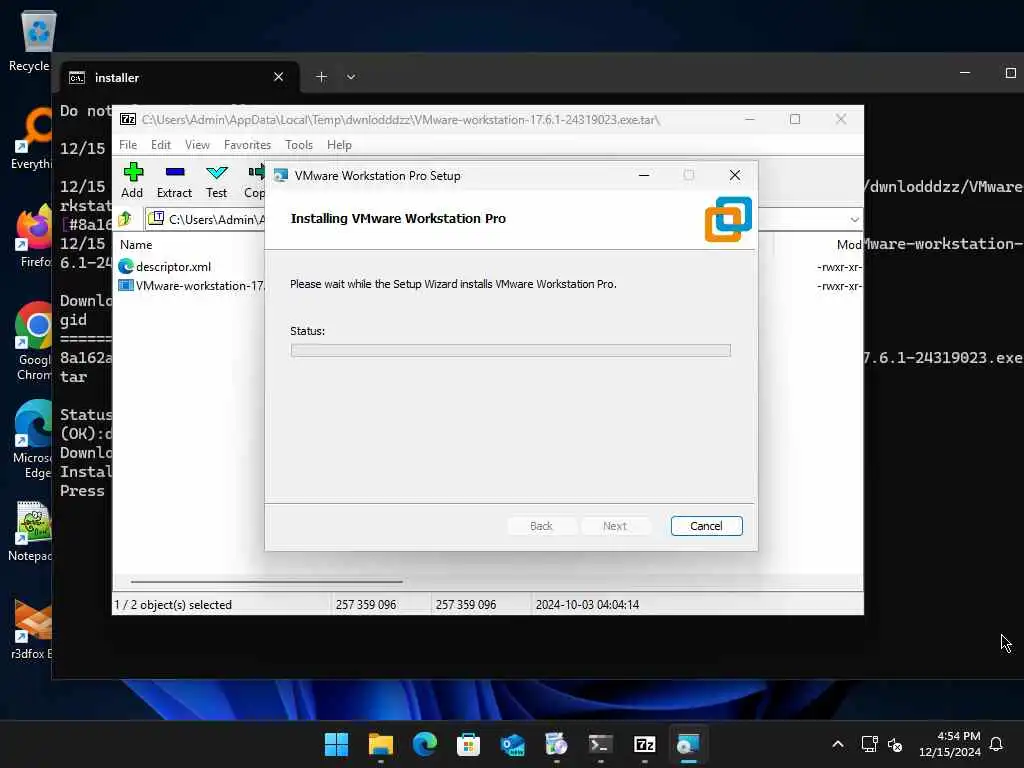Image resolution: width=1024 pixels, height=768 pixels.
Task: Click the 7-Zip Extract toolbar icon
Action: tap(174, 172)
